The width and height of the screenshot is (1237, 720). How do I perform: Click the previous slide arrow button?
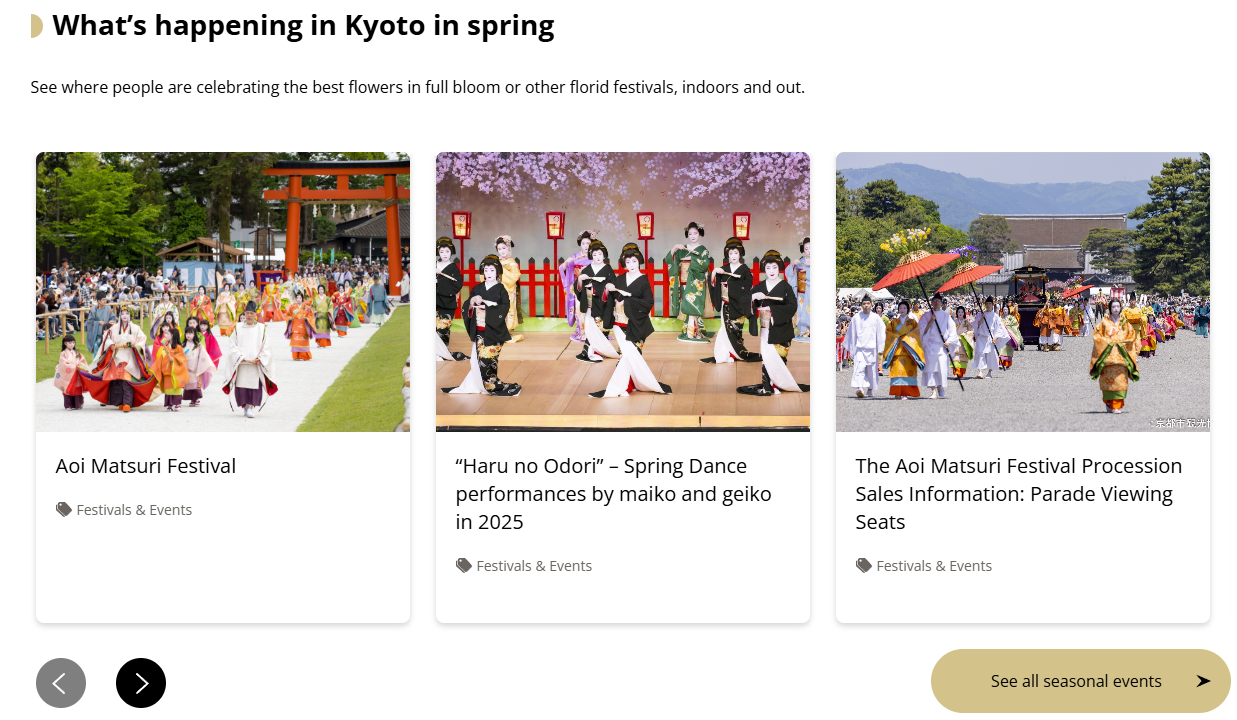click(x=61, y=683)
